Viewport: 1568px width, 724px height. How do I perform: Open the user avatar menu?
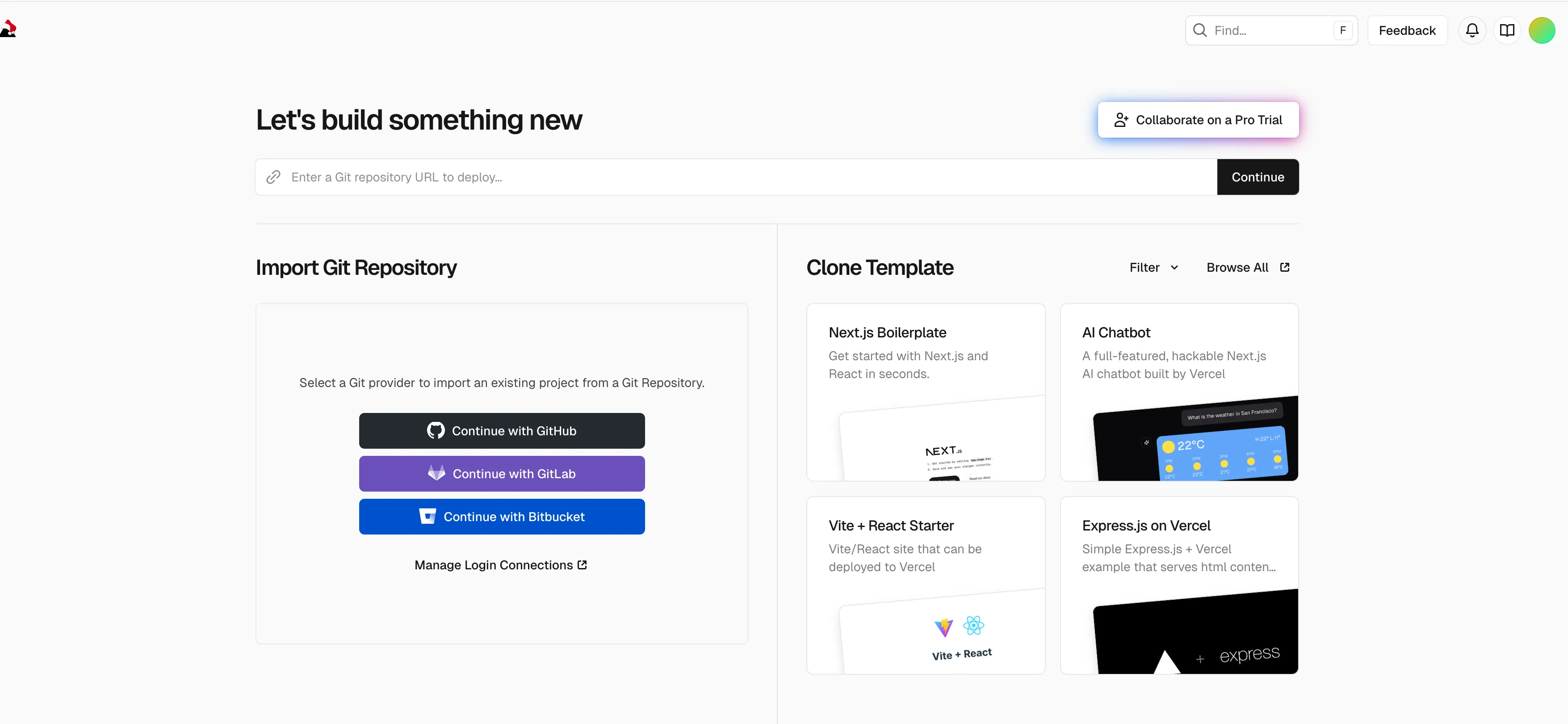pos(1541,30)
